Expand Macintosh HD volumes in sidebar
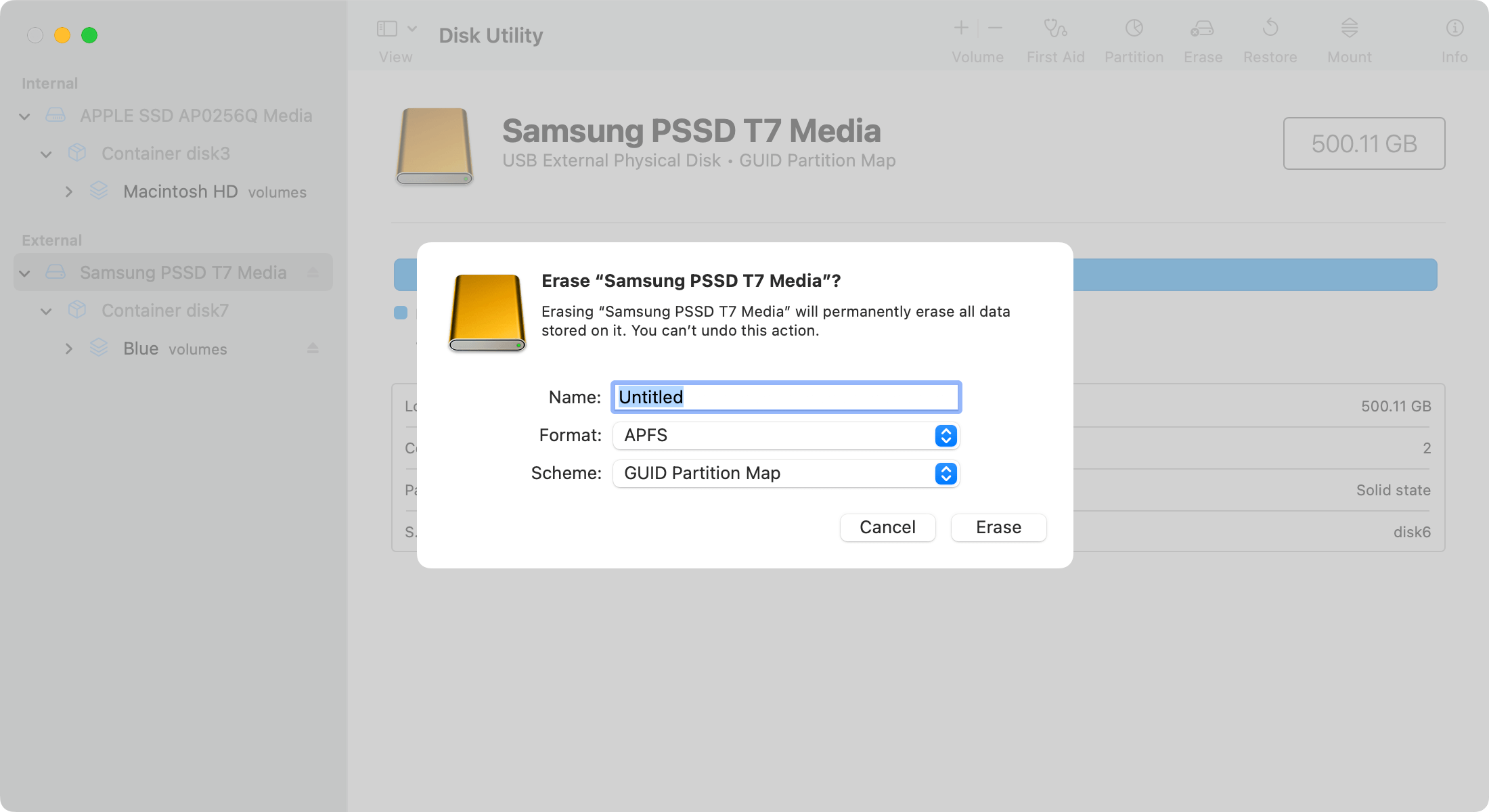 click(68, 191)
